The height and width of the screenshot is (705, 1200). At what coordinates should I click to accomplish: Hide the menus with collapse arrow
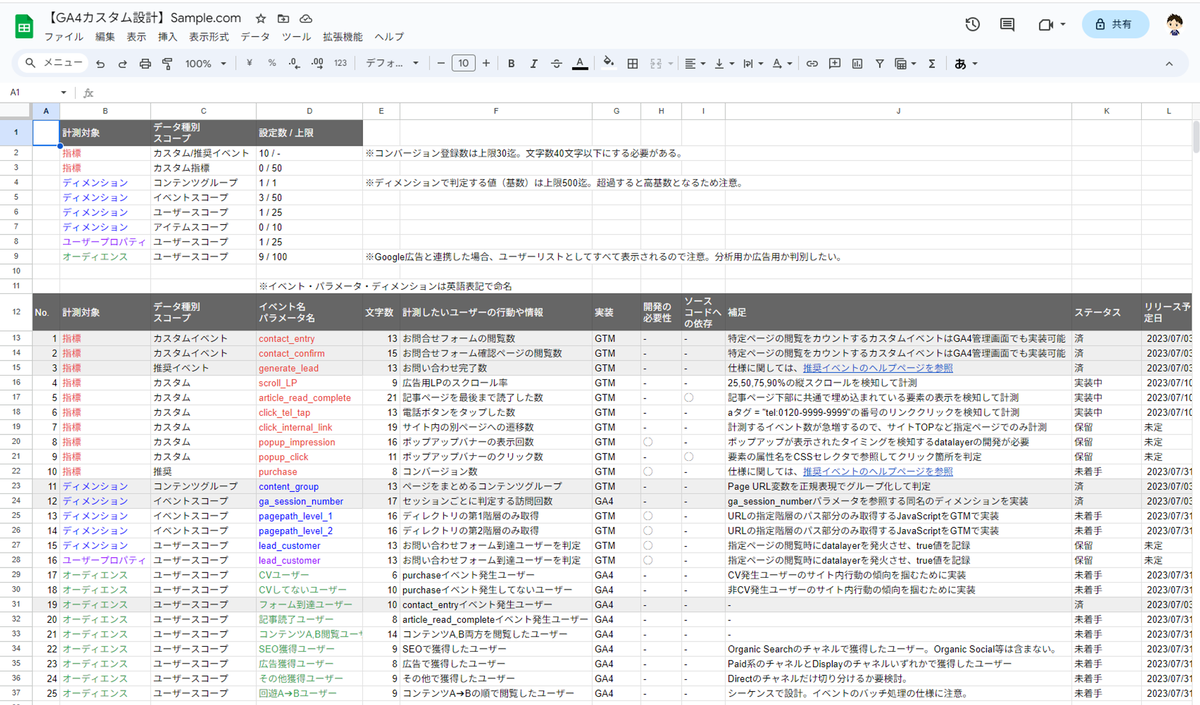1169,63
